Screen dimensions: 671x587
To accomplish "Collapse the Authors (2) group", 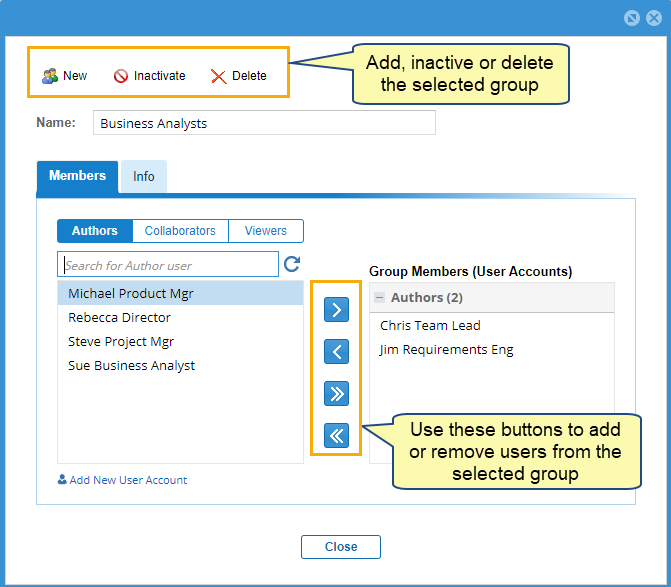I will [380, 297].
